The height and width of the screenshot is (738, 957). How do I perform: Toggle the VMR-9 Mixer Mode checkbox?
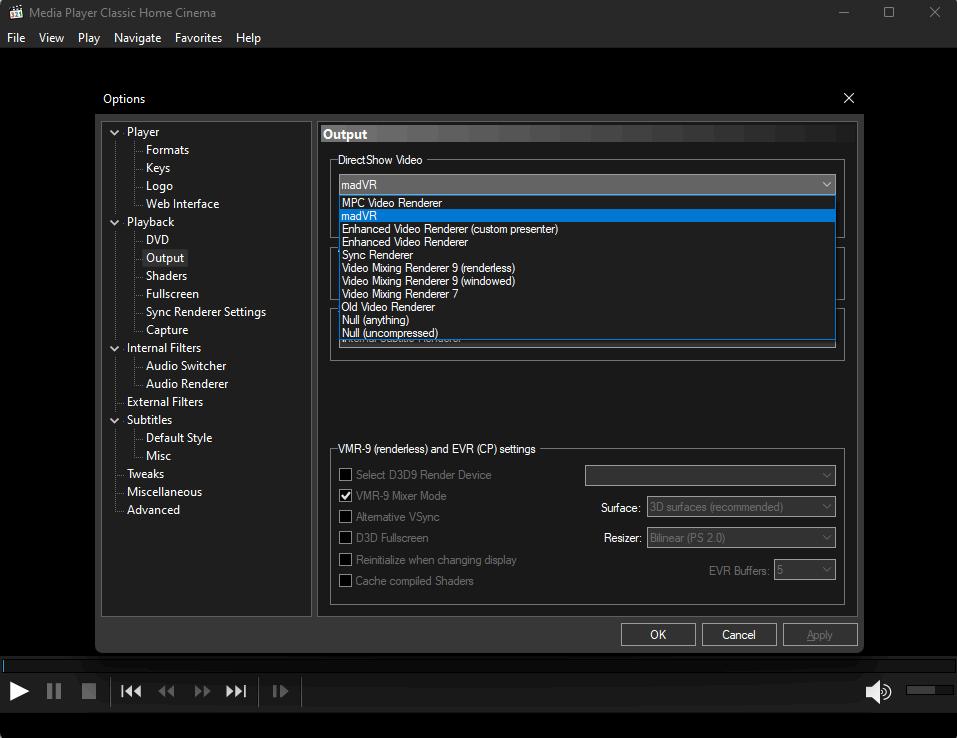(x=346, y=496)
